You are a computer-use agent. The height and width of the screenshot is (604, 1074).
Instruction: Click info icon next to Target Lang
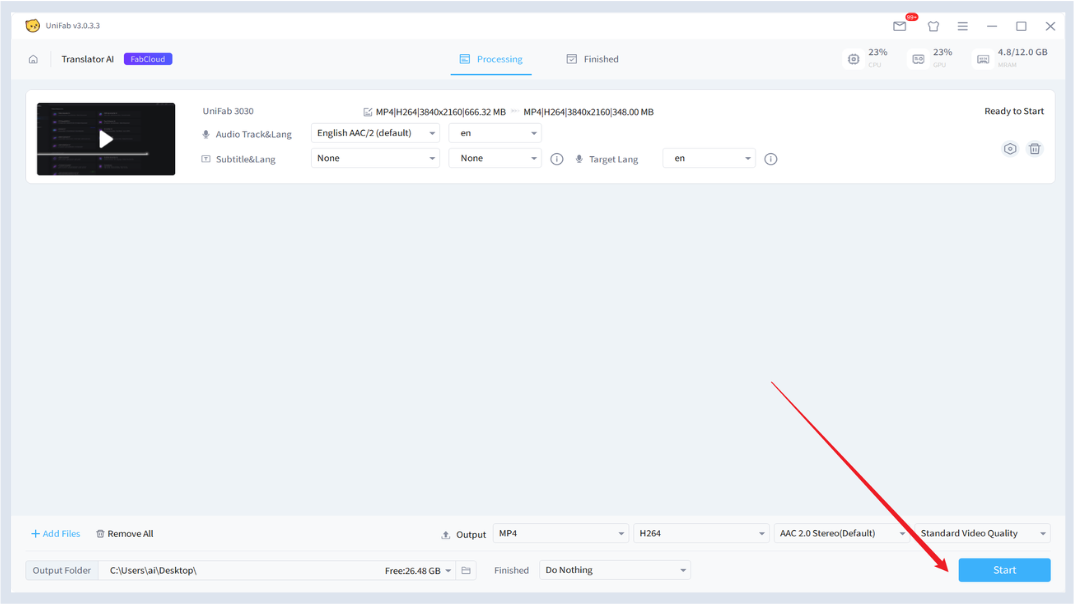coord(771,159)
